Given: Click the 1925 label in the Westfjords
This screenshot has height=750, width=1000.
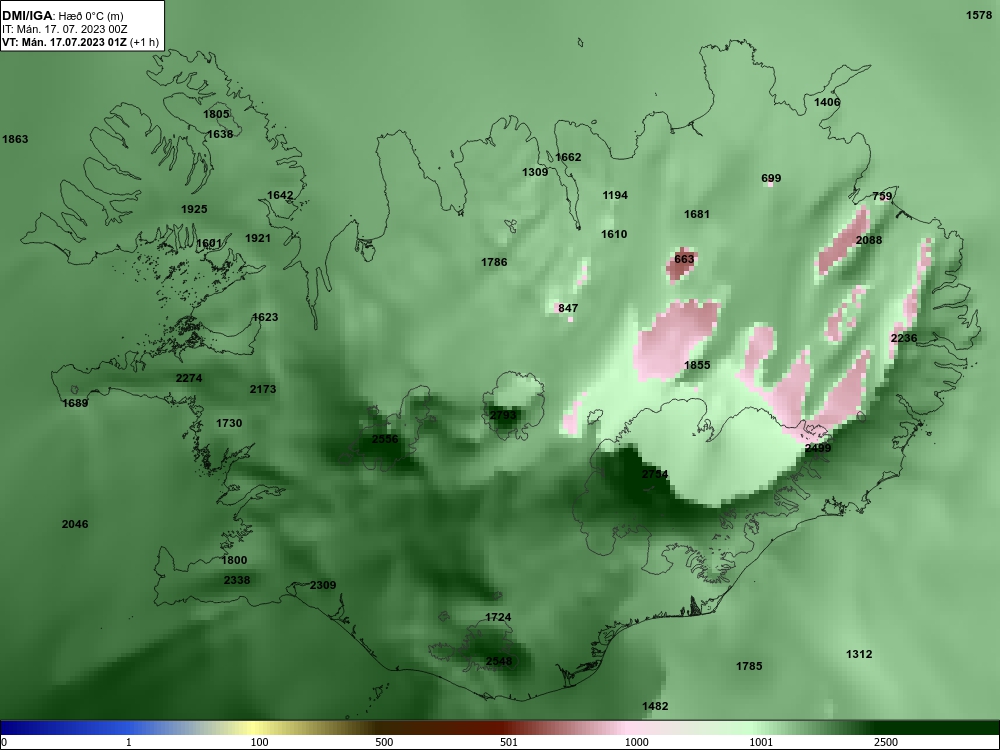Looking at the screenshot, I should click(x=194, y=209).
